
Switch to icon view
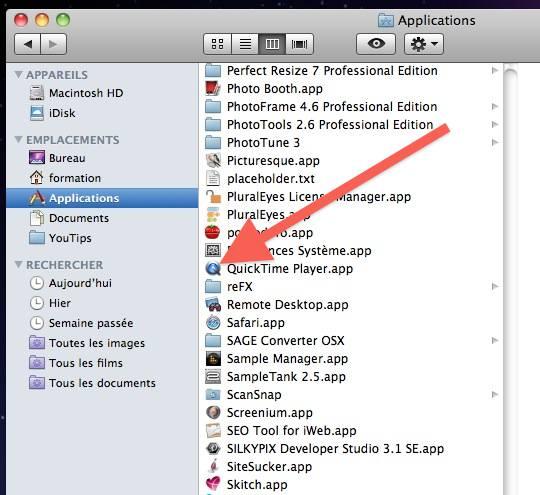point(217,44)
